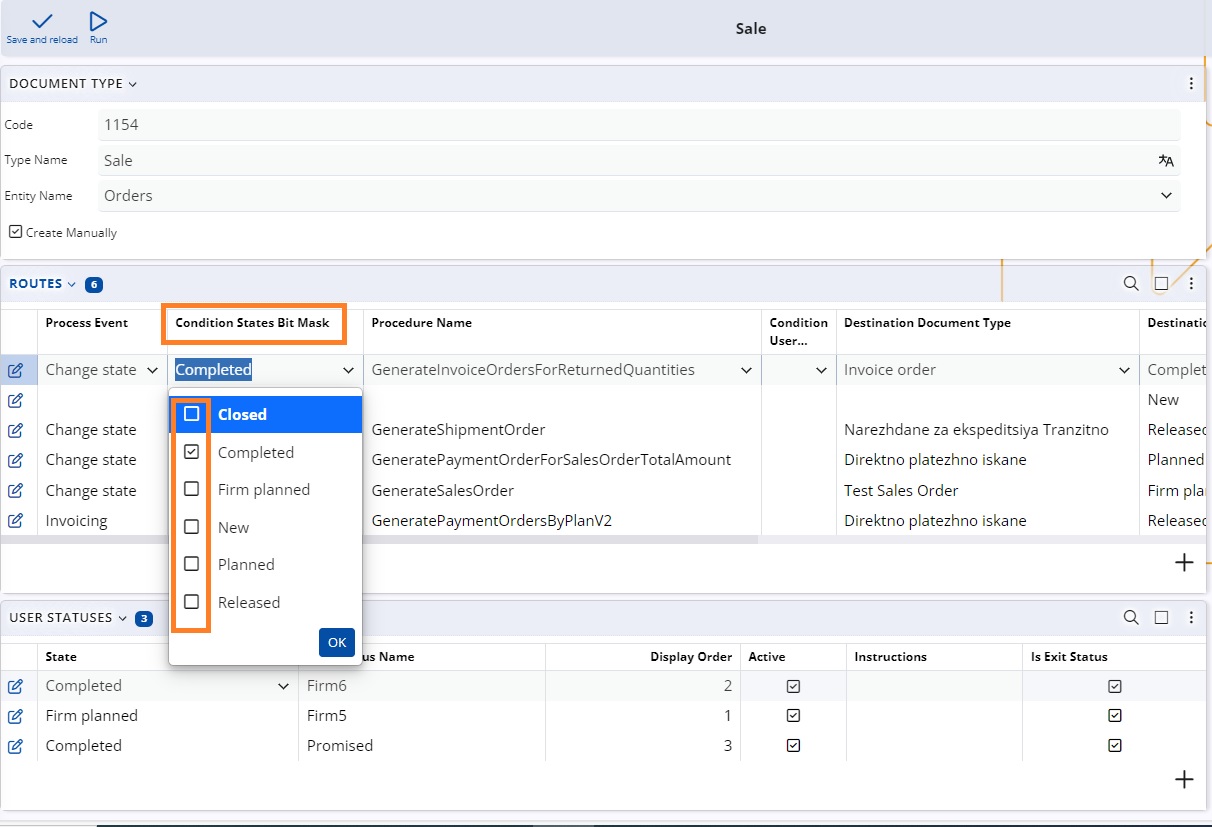Viewport: 1212px width, 827px height.
Task: Click the Type Name field showing Sale
Action: [x=640, y=160]
